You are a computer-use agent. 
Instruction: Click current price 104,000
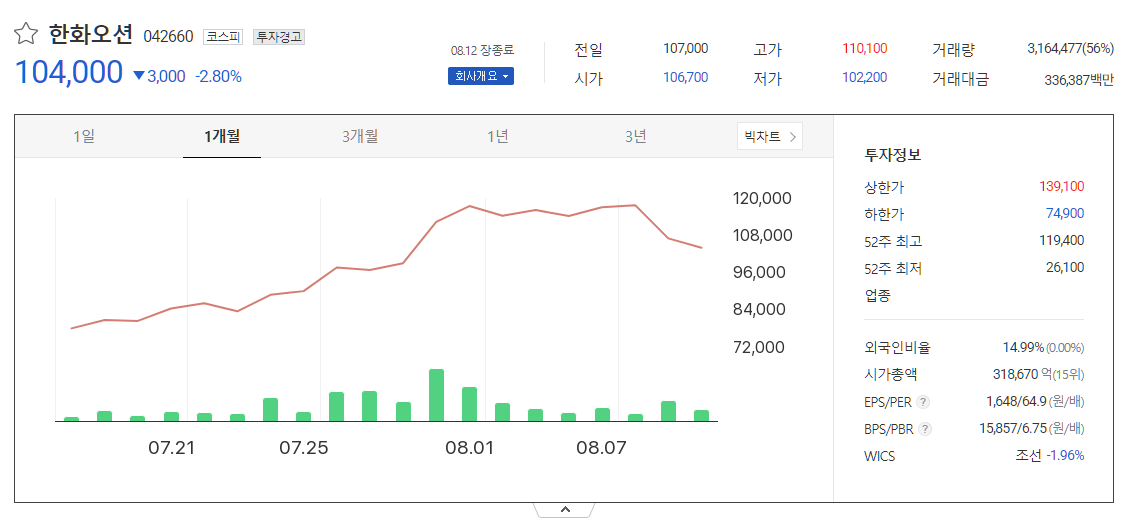click(x=69, y=72)
